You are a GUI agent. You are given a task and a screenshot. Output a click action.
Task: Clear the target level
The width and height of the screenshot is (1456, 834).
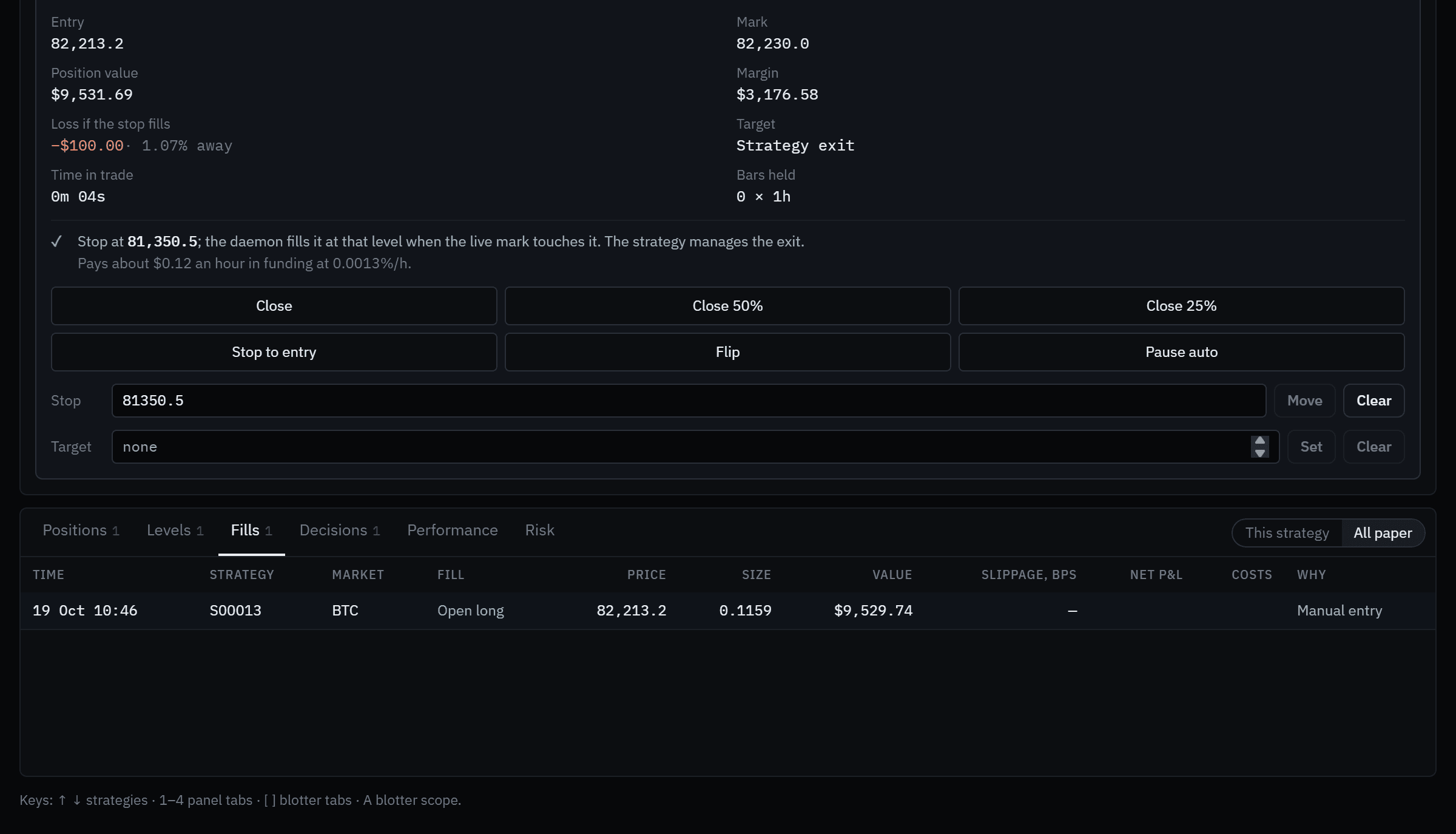[1373, 447]
